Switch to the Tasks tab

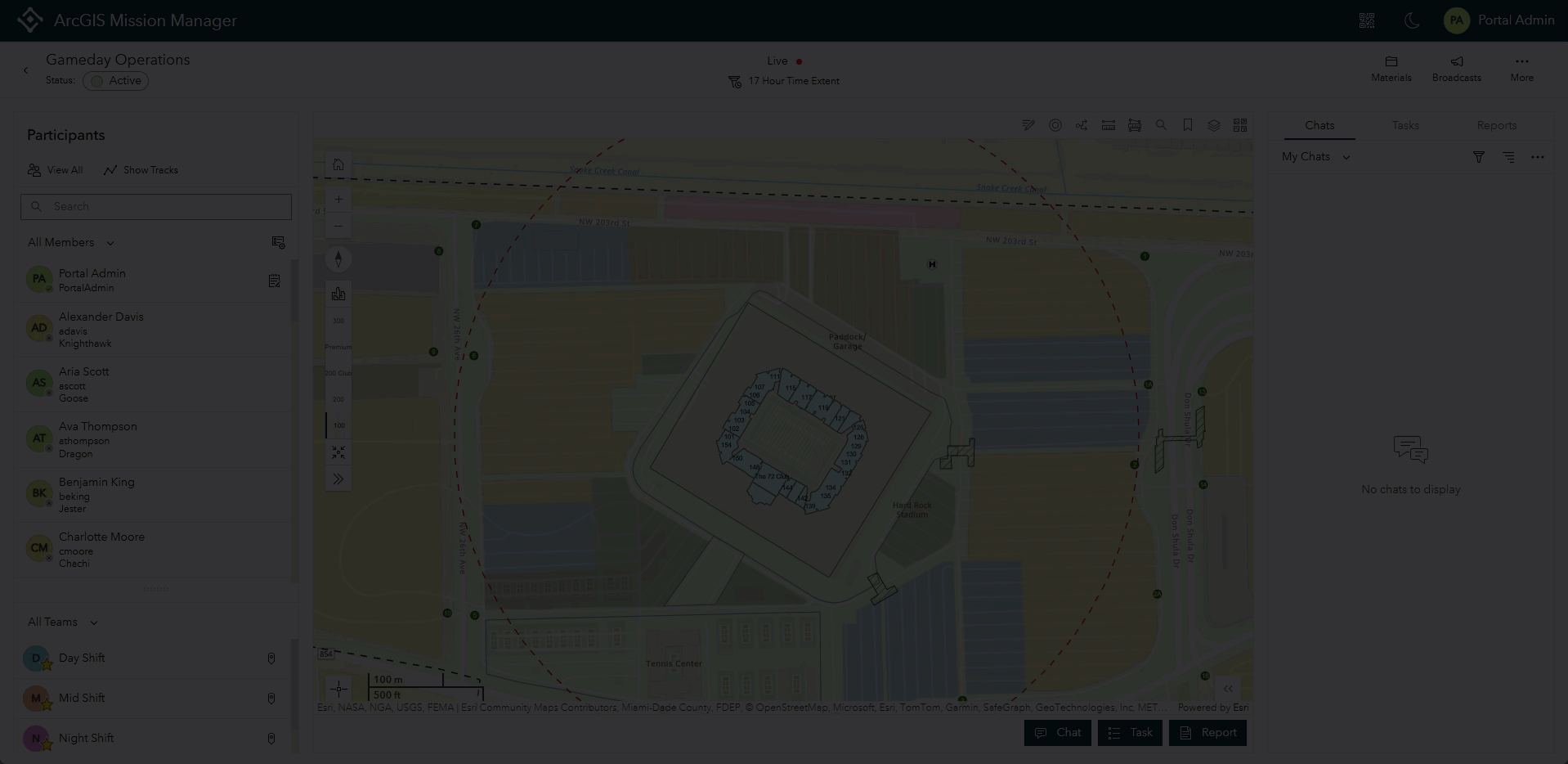pyautogui.click(x=1405, y=125)
